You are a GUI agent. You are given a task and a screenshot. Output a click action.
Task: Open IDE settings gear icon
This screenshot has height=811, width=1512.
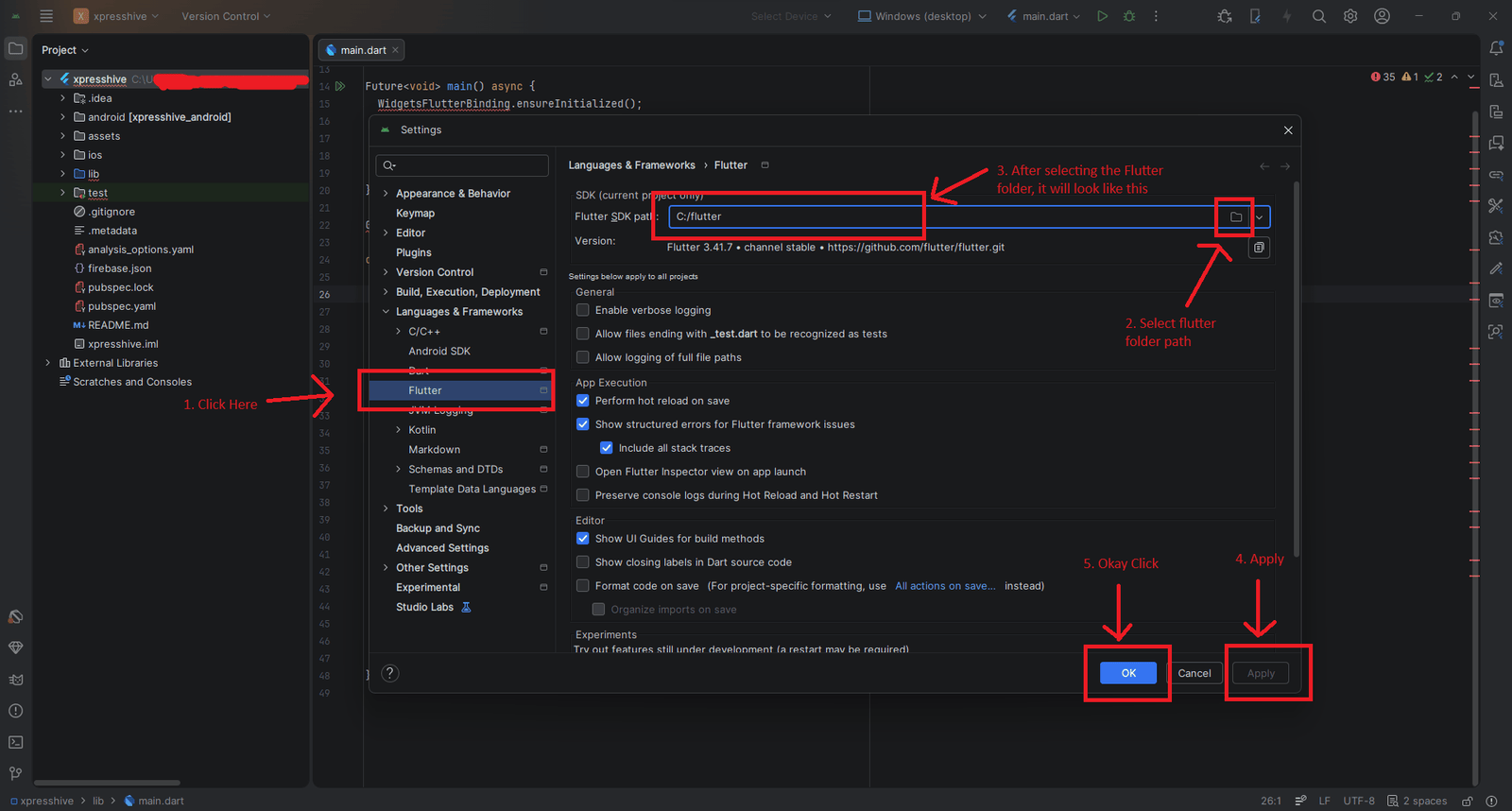pyautogui.click(x=1350, y=16)
